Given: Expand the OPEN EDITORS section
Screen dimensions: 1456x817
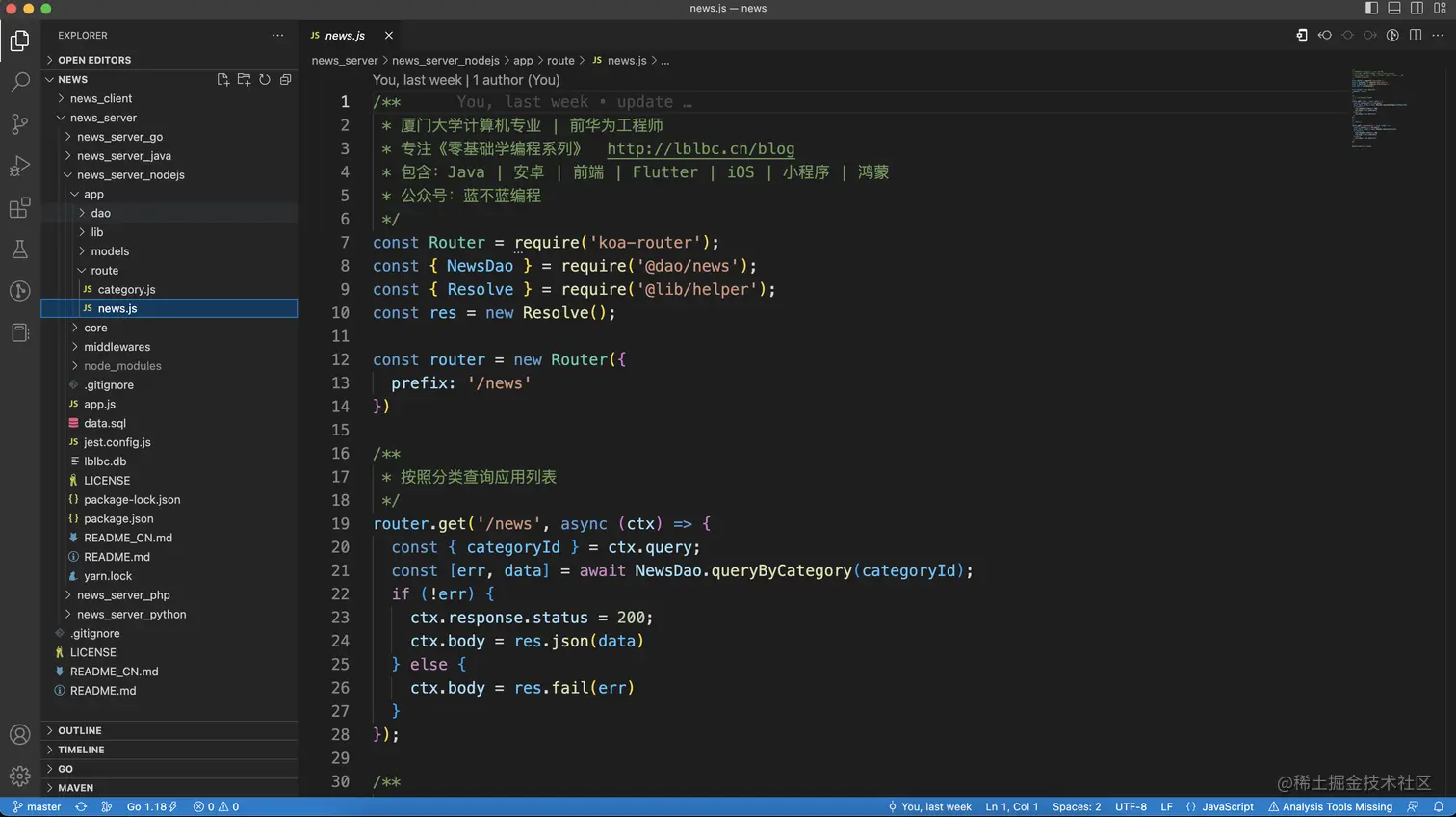Looking at the screenshot, I should point(169,60).
